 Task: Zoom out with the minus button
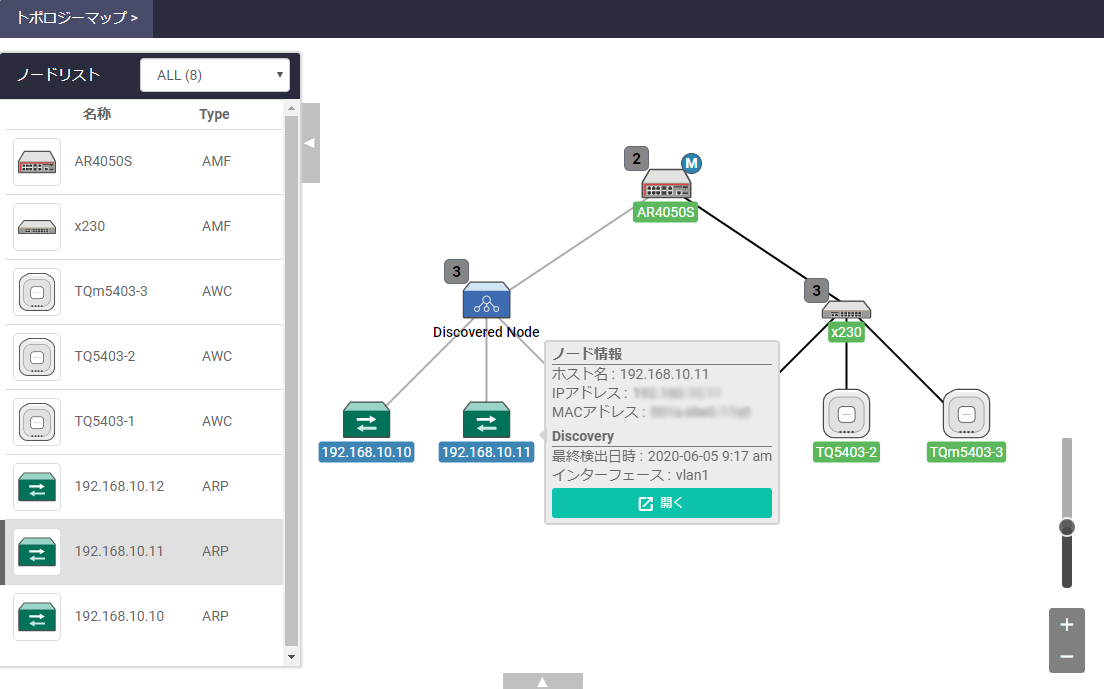point(1066,656)
